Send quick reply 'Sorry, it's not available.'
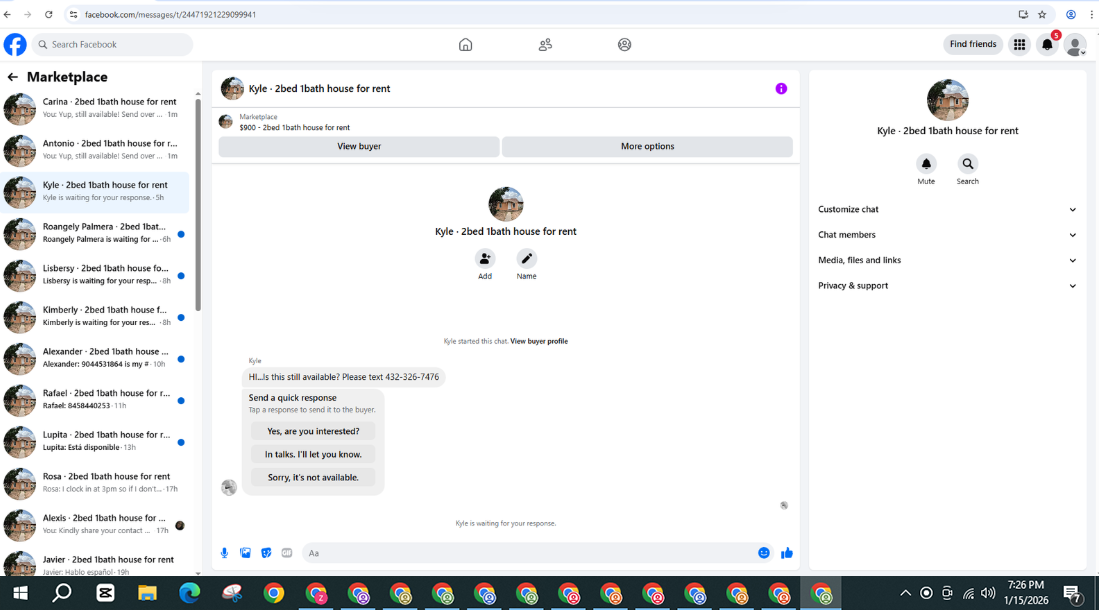Viewport: 1099px width, 610px height. point(313,477)
